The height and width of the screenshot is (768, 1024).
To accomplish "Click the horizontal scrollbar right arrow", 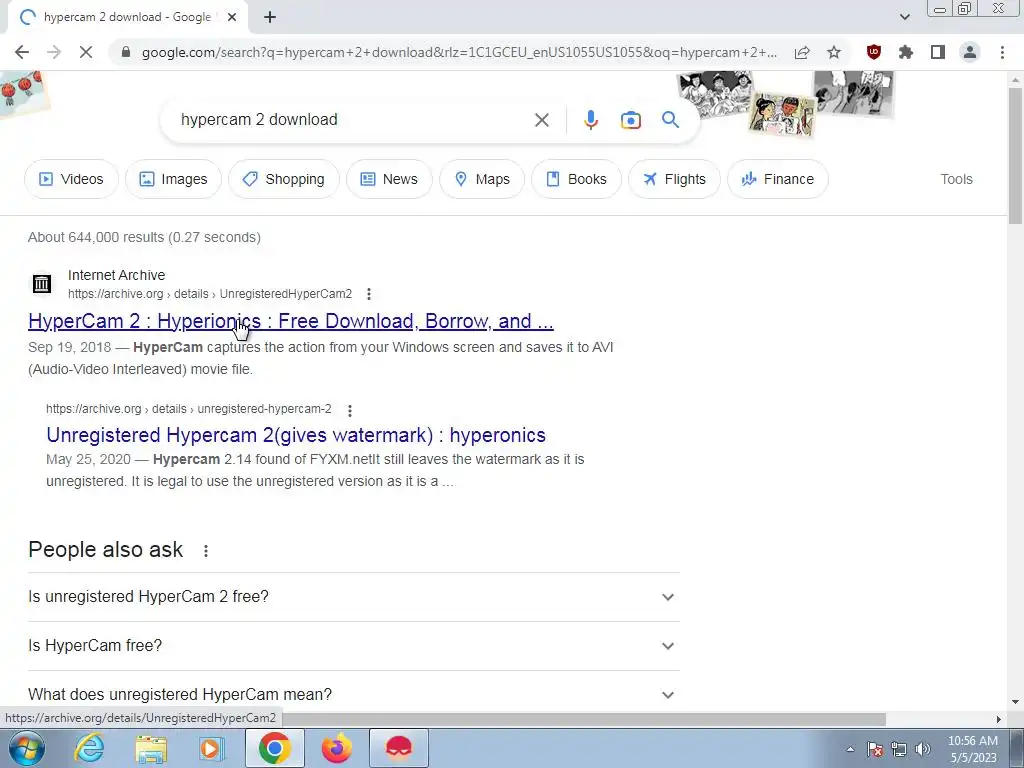I will click(999, 719).
